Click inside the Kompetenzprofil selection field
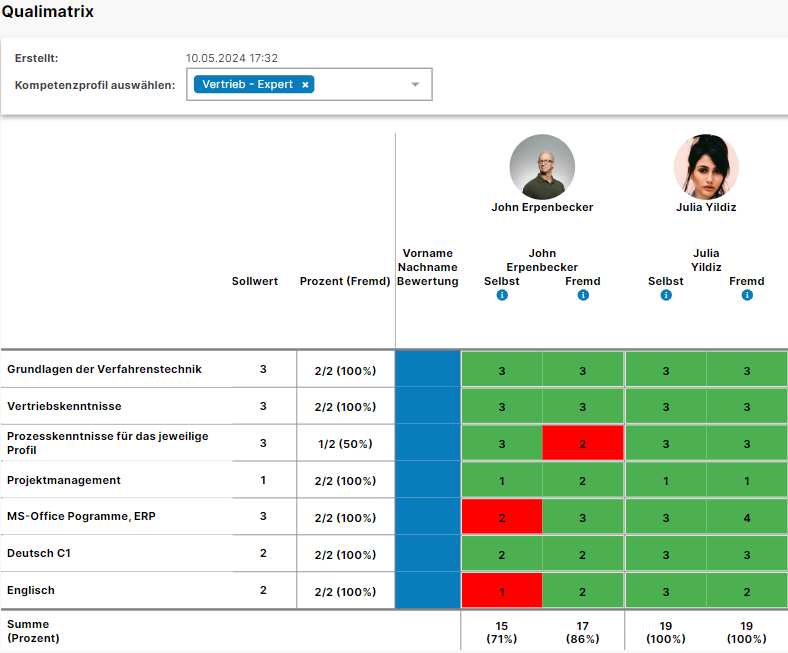The width and height of the screenshot is (788, 653). [360, 85]
